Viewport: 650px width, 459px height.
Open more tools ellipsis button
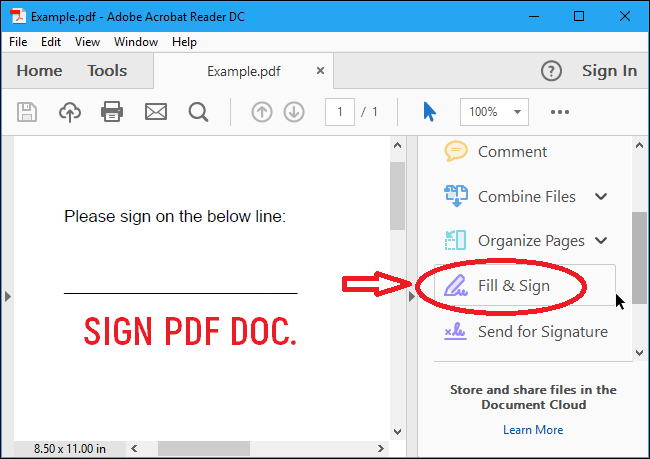[x=560, y=112]
